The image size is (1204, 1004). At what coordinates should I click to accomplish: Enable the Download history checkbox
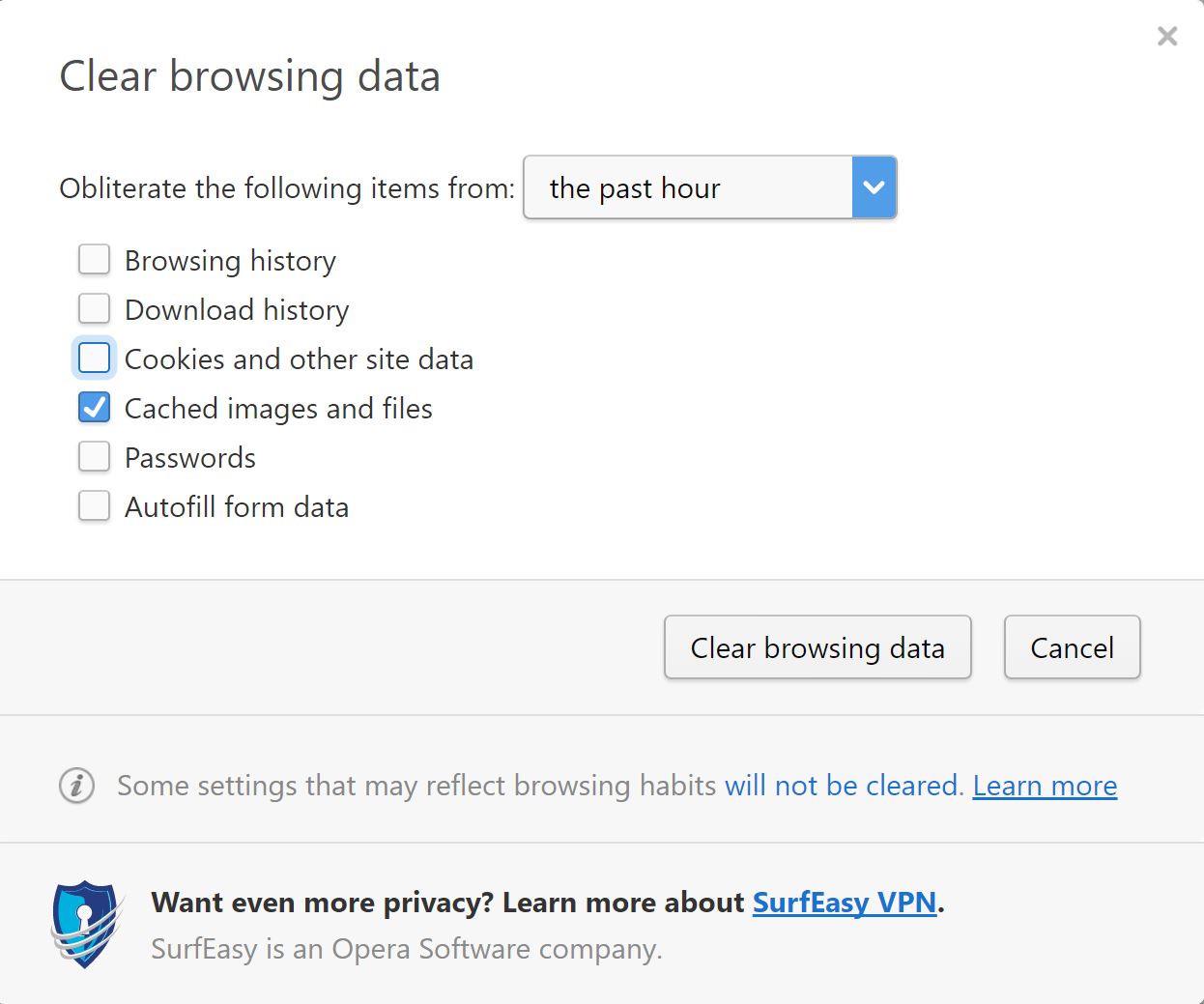[94, 309]
